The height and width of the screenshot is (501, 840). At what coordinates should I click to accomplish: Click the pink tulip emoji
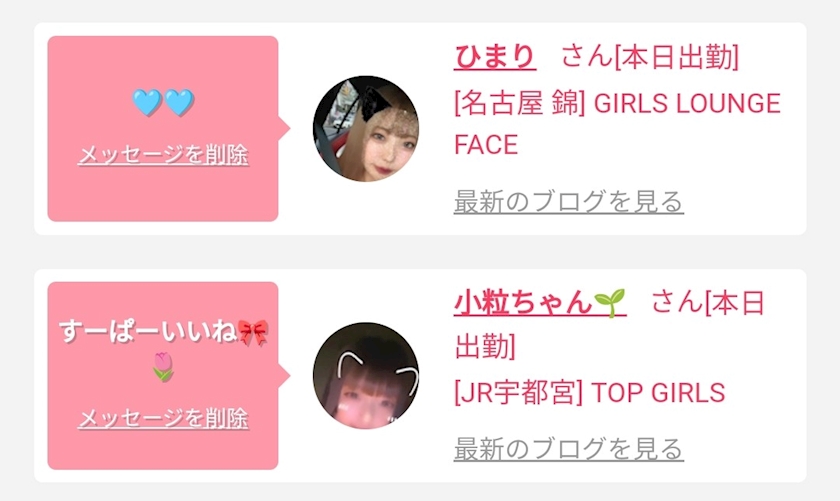click(163, 367)
